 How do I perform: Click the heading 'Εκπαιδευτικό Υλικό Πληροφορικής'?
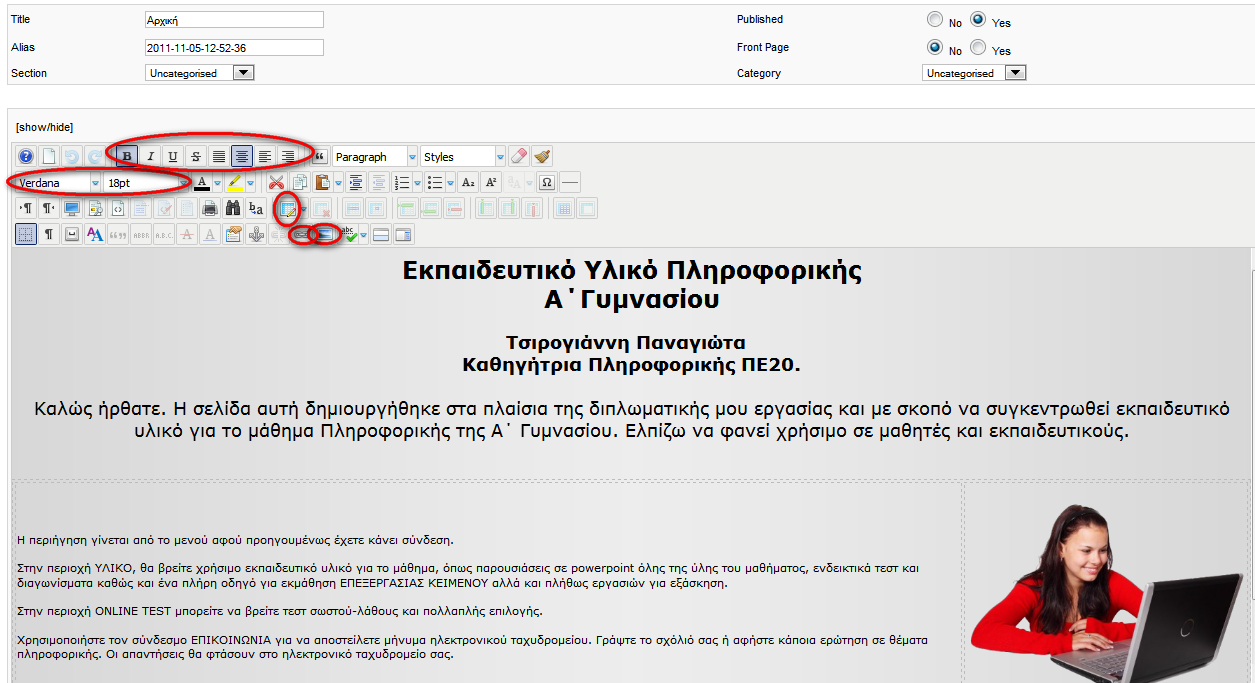tap(632, 270)
